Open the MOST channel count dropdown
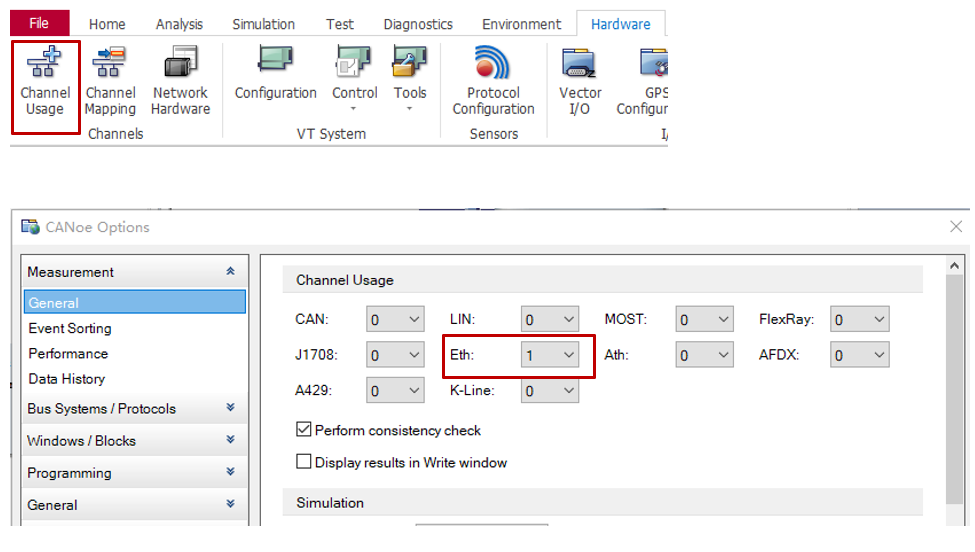Image resolution: width=975 pixels, height=552 pixels. click(x=704, y=320)
